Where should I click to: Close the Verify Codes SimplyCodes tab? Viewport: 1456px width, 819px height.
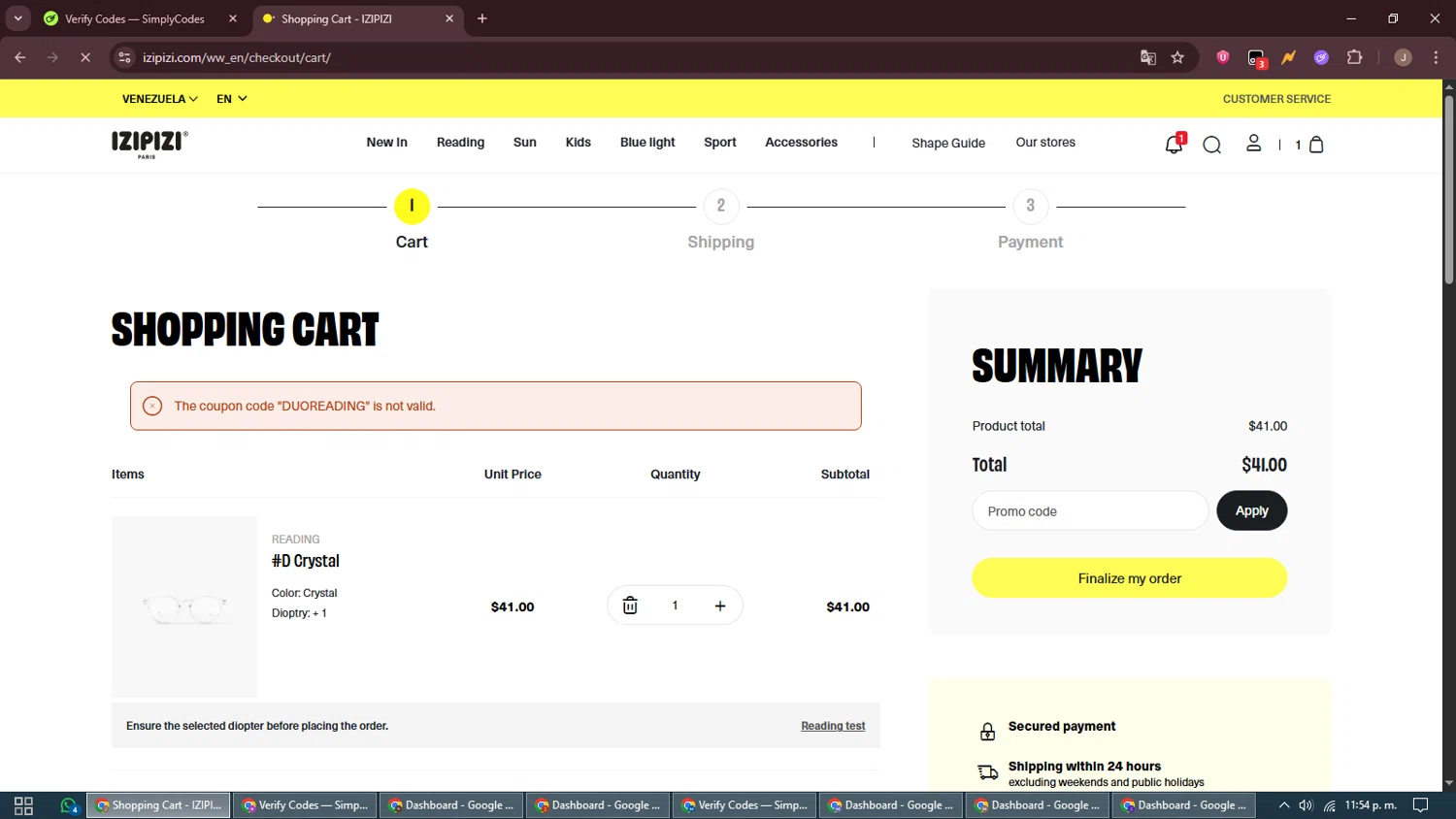tap(233, 18)
